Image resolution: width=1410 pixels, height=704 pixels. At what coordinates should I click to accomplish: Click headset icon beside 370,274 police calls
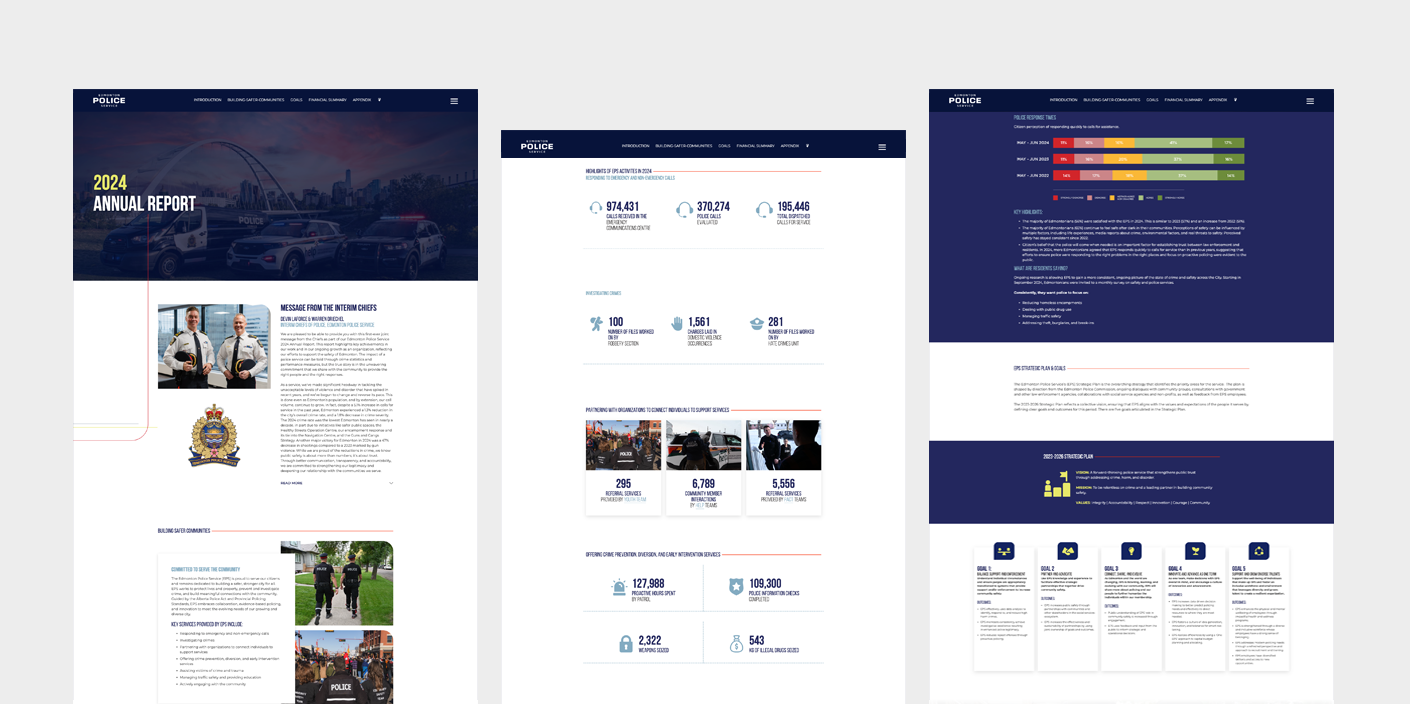(684, 210)
